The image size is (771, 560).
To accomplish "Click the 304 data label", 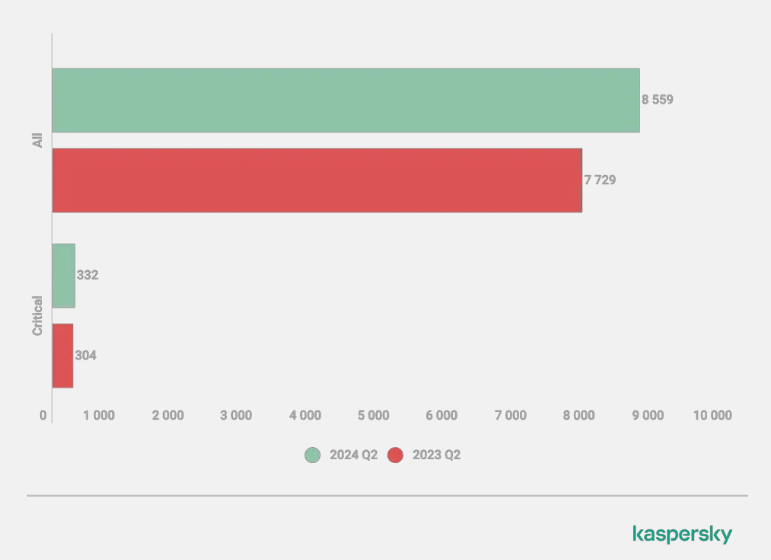I will (x=86, y=355).
